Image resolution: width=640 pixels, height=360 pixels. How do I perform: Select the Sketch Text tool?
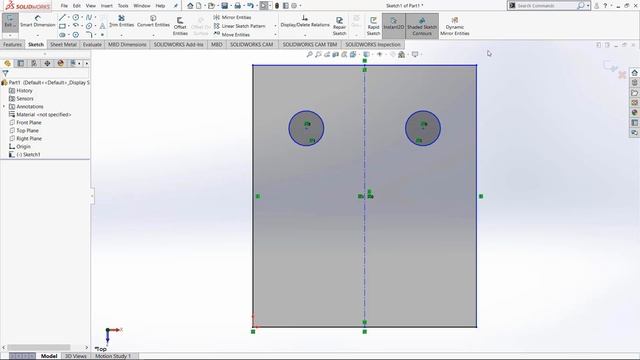(x=102, y=26)
